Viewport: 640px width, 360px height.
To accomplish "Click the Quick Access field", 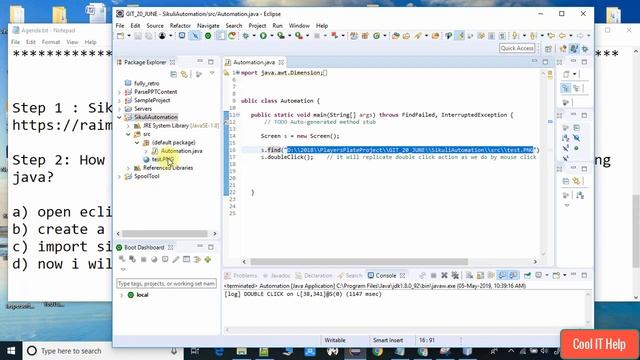I will pos(517,48).
